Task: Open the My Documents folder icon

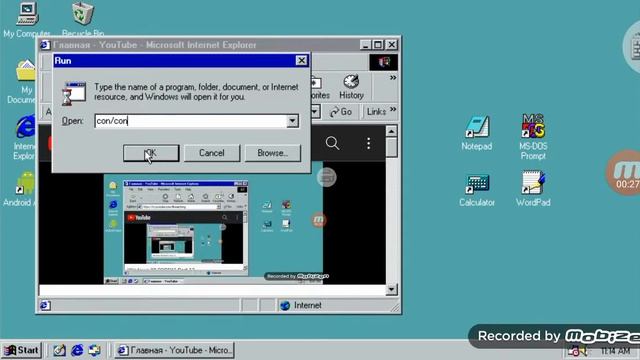Action: (x=25, y=70)
